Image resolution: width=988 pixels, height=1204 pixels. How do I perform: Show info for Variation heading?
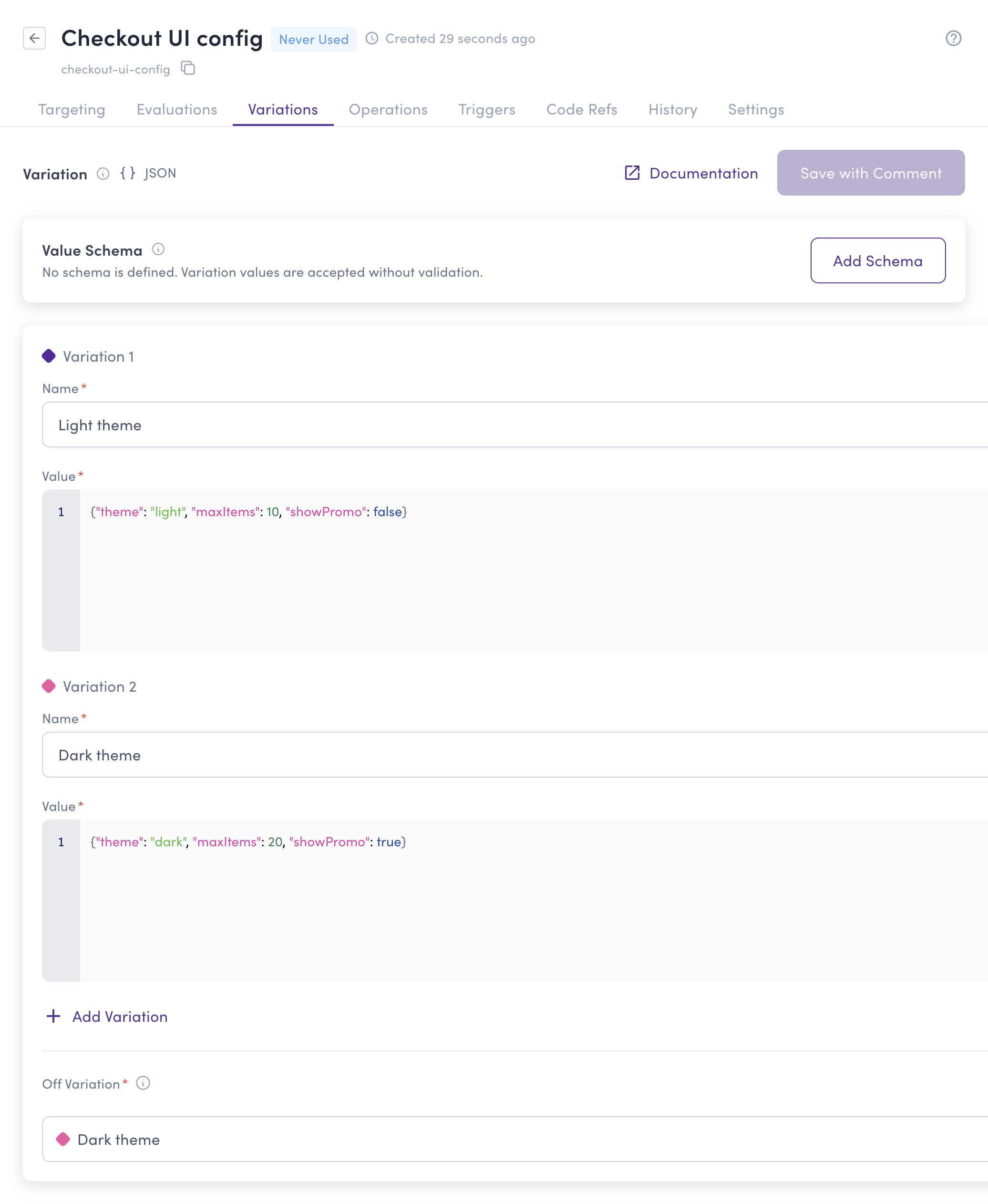click(x=103, y=174)
